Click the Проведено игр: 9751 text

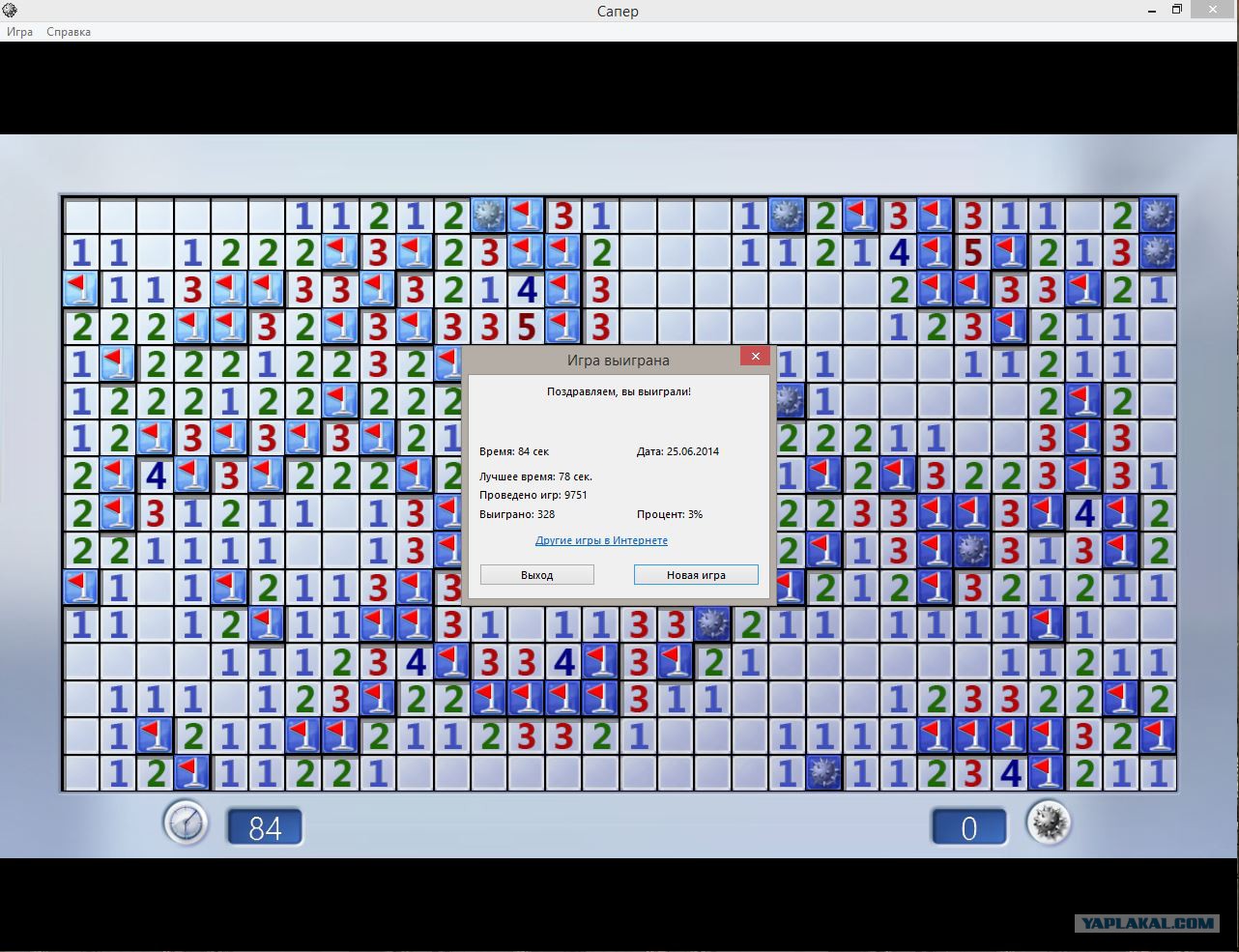pos(533,495)
